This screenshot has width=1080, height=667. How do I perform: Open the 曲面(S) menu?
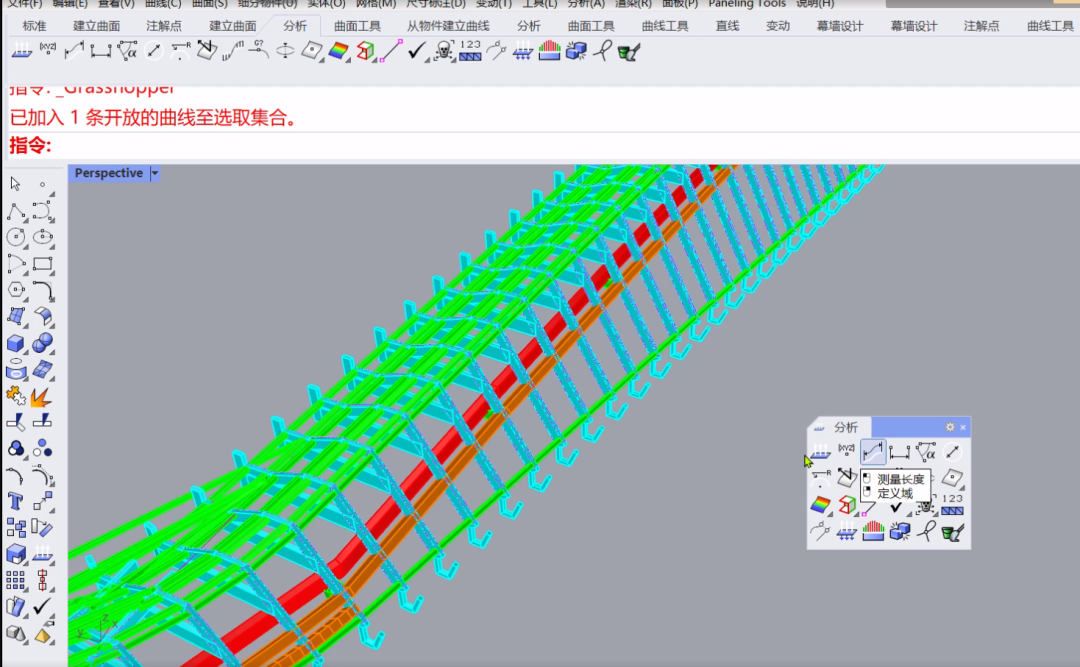[209, 4]
